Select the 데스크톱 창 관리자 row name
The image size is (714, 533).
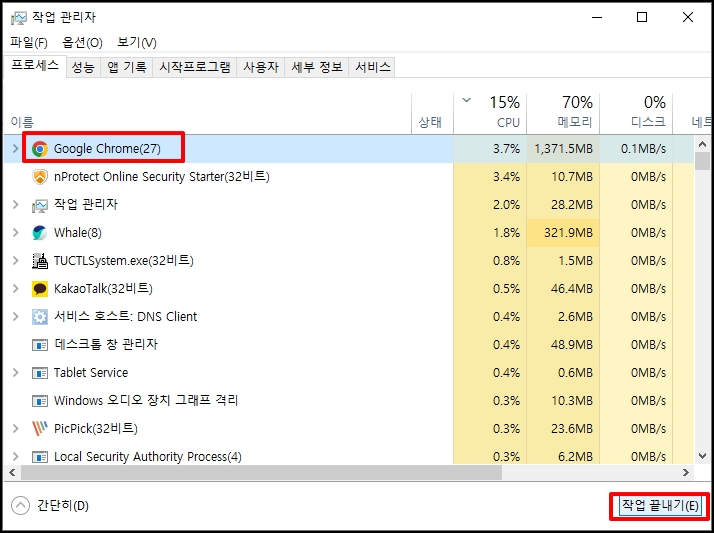point(106,345)
